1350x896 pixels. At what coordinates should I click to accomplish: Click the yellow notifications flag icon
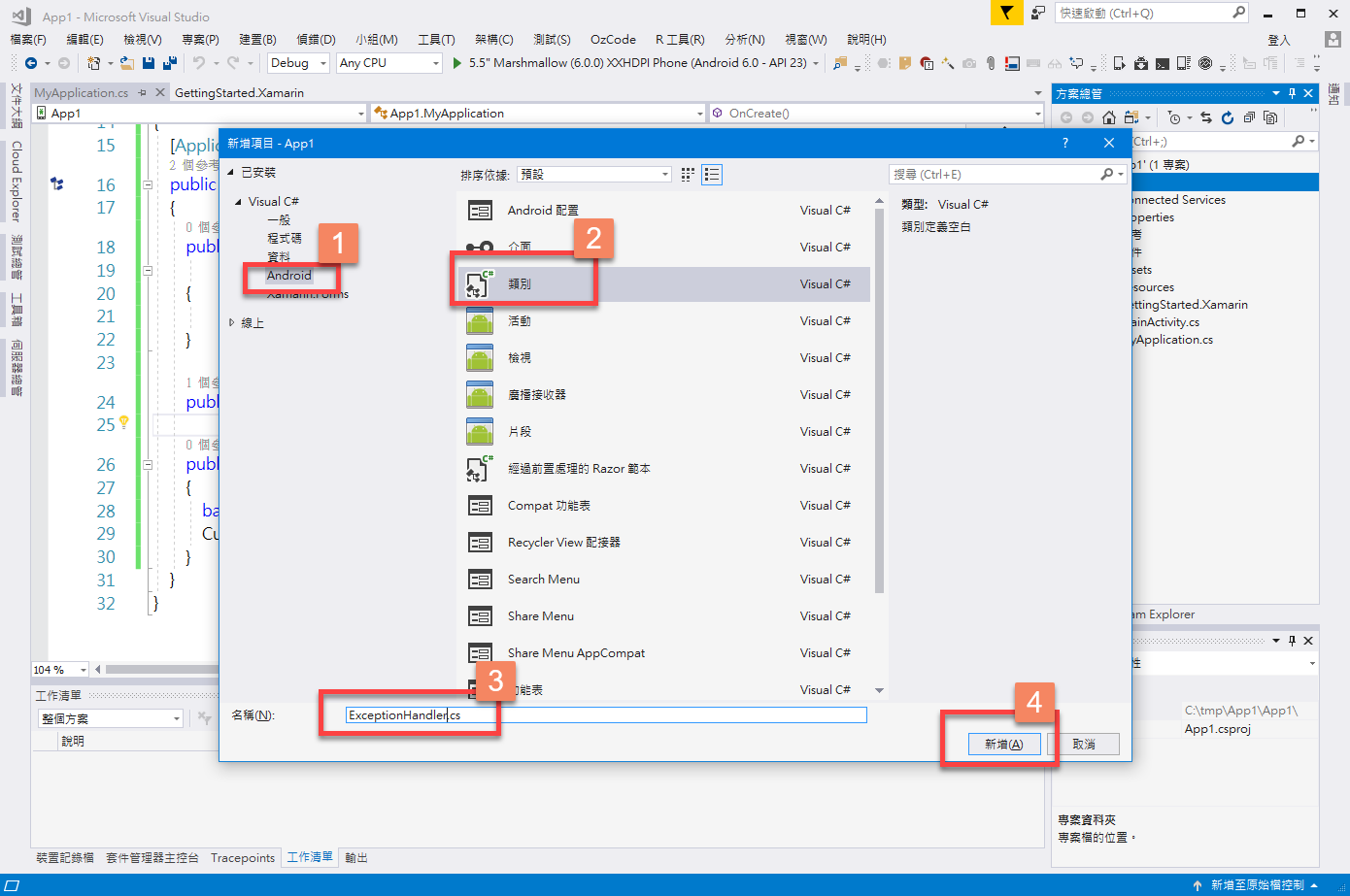pos(1007,13)
